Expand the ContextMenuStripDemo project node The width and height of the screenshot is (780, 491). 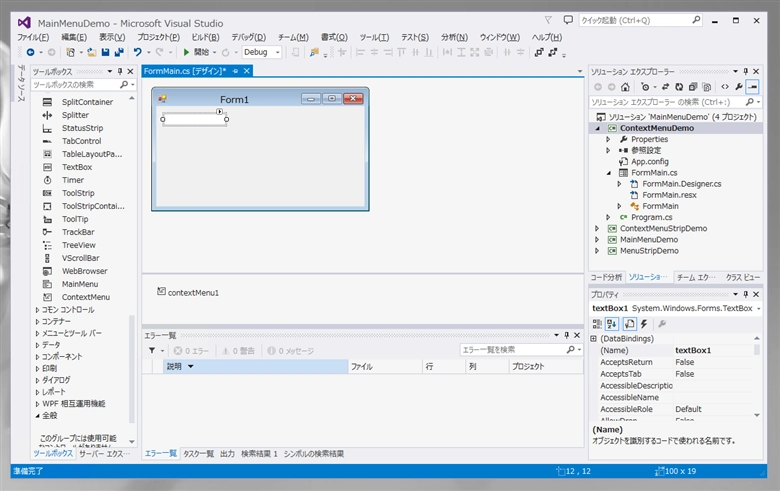pyautogui.click(x=597, y=228)
